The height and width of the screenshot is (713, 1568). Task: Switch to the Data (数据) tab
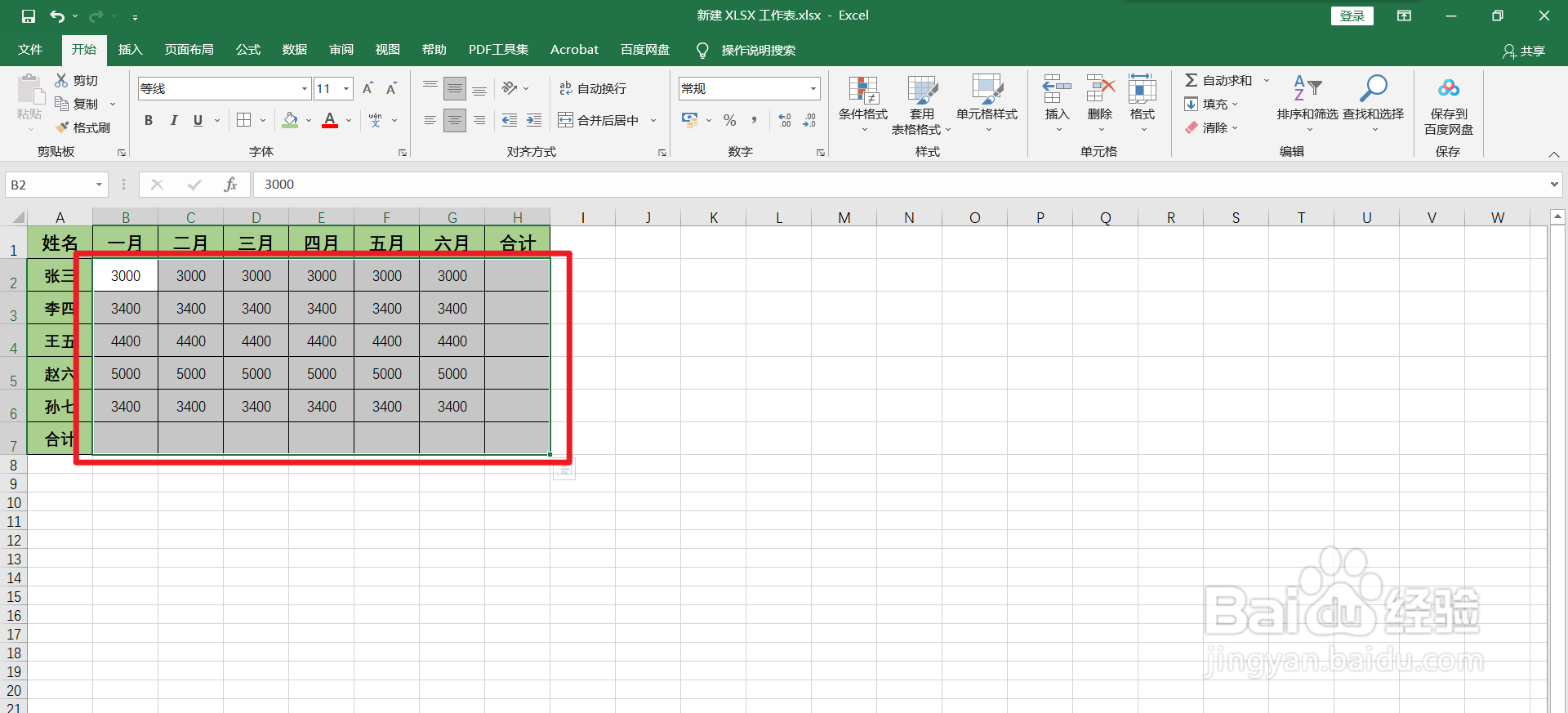[295, 50]
